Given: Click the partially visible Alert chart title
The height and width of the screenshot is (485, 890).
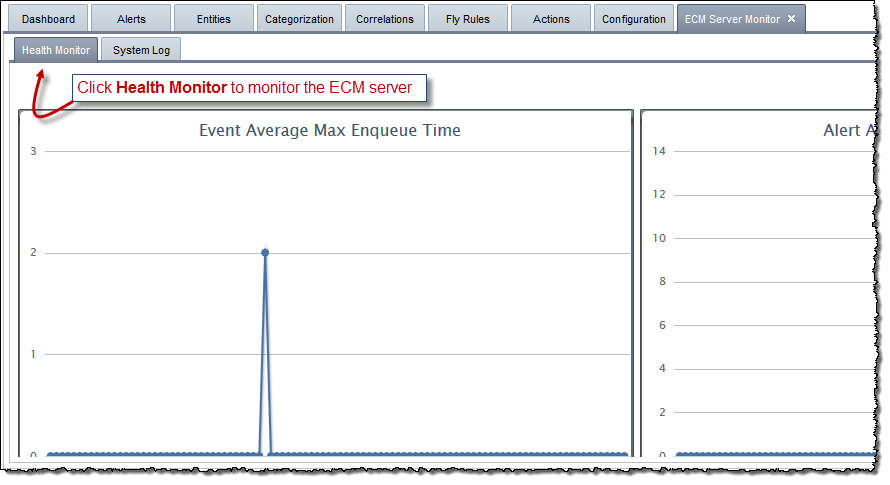Looking at the screenshot, I should pos(850,130).
